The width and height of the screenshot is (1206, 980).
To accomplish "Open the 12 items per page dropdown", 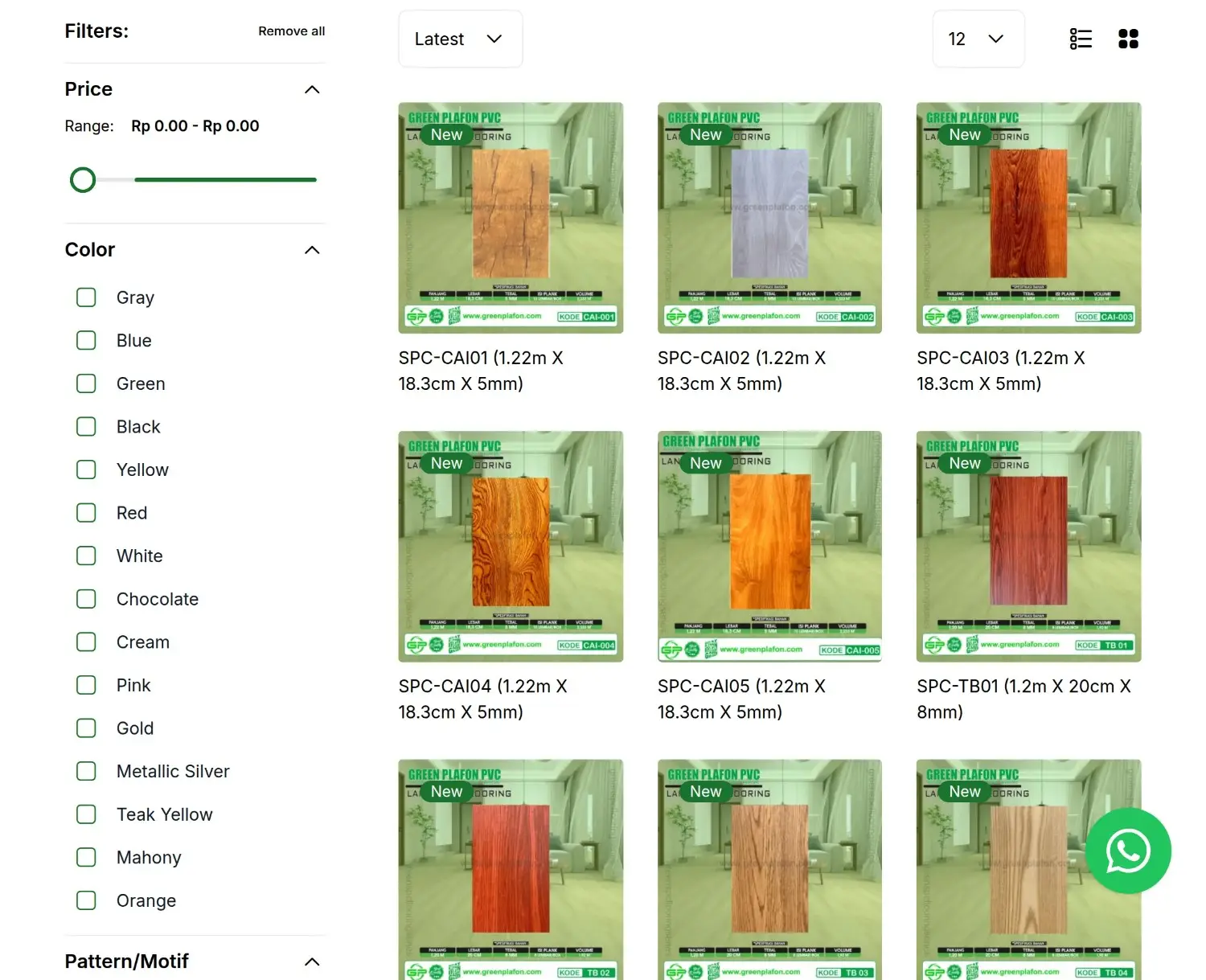I will pos(978,39).
